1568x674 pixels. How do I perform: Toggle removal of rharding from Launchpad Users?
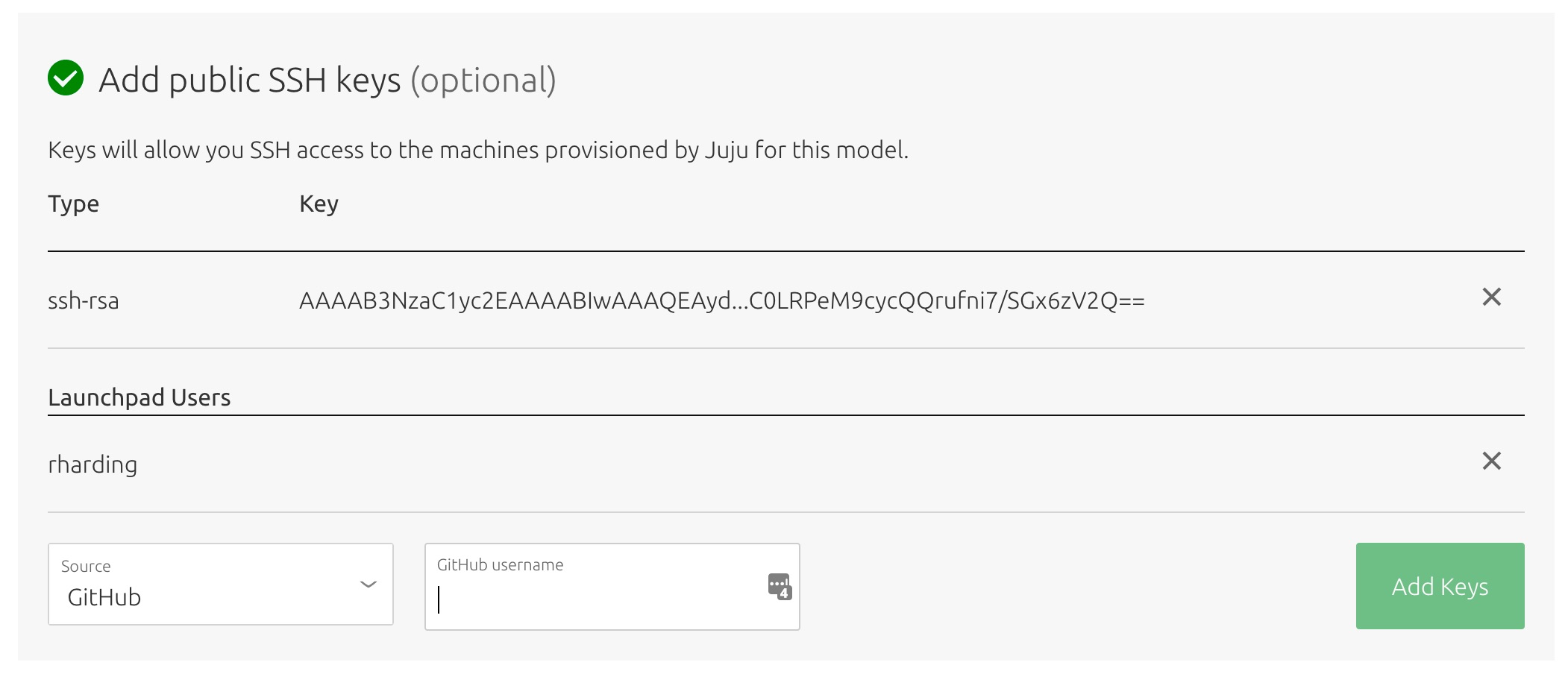click(1492, 462)
